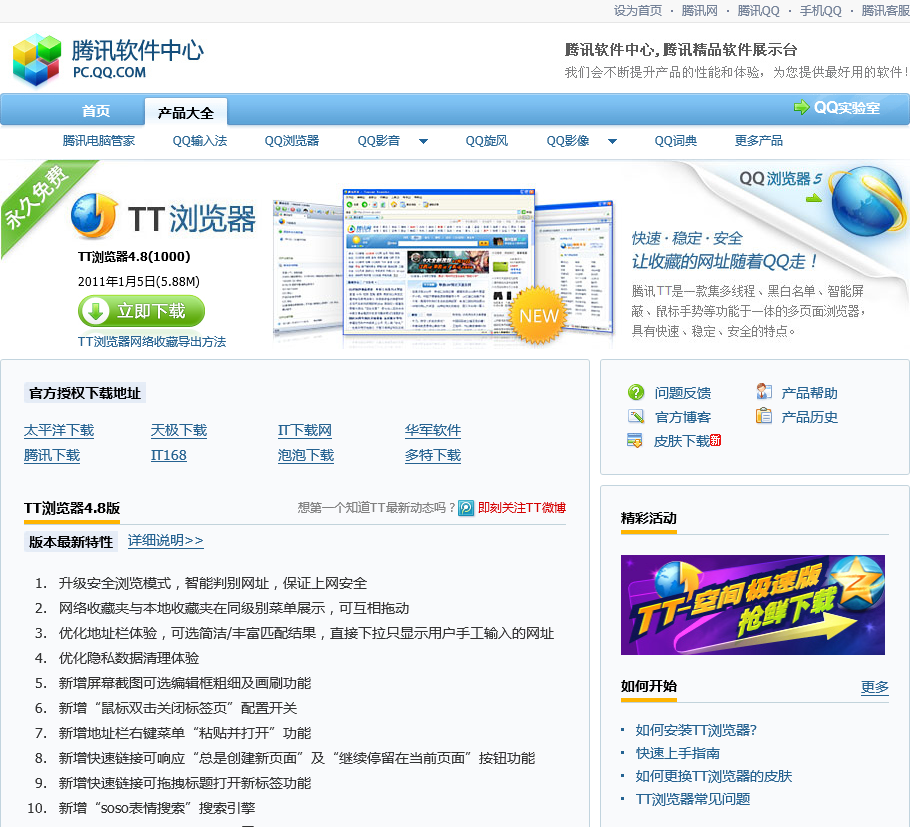
Task: Click text 升级安全浏览模式 feature line
Action: pyautogui.click(x=212, y=583)
